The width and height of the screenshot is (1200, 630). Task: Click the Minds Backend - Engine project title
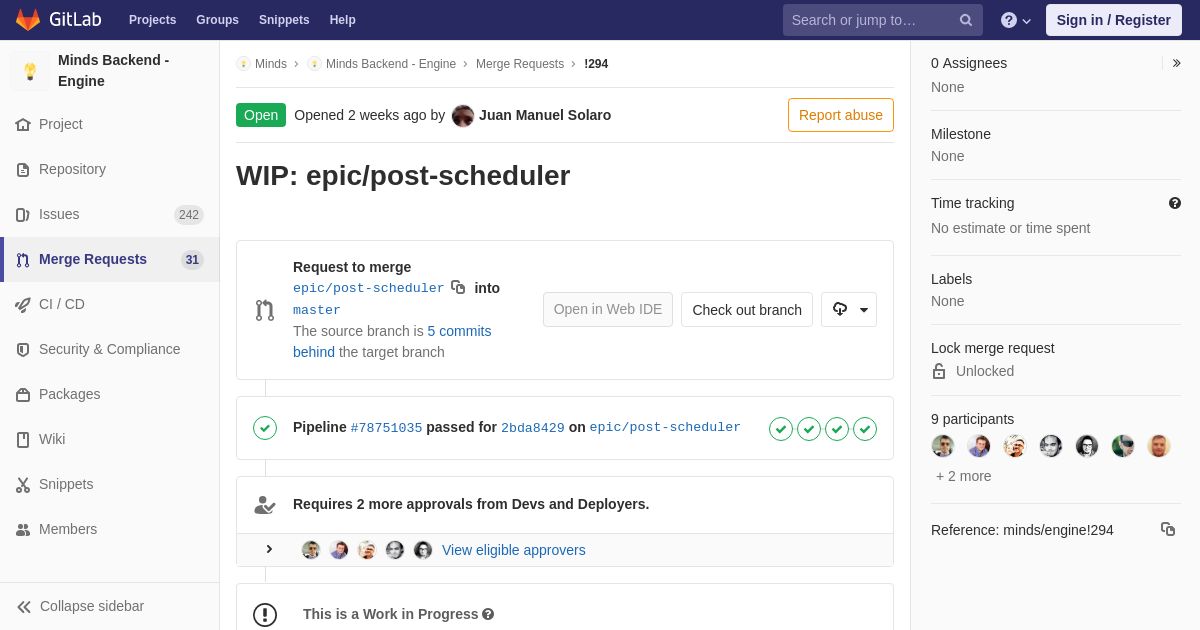pyautogui.click(x=113, y=71)
